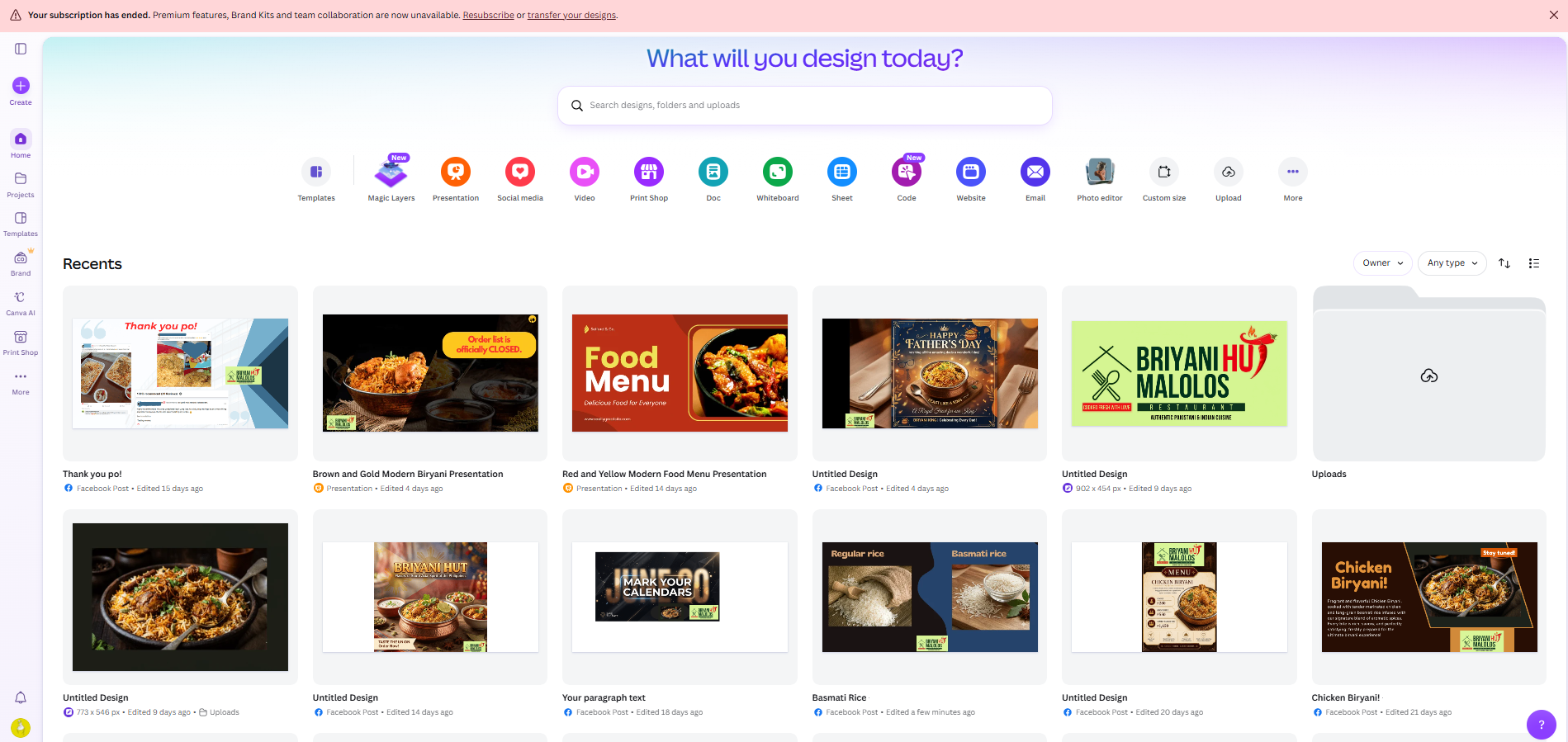
Task: Open a new Whiteboard
Action: point(778,172)
